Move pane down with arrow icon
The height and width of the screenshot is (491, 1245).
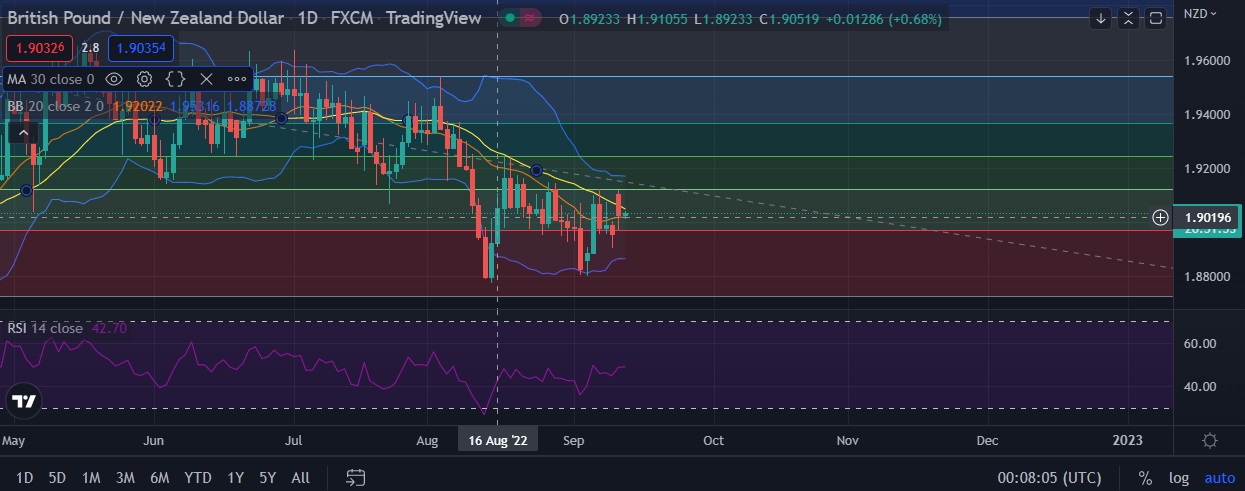pos(1101,18)
